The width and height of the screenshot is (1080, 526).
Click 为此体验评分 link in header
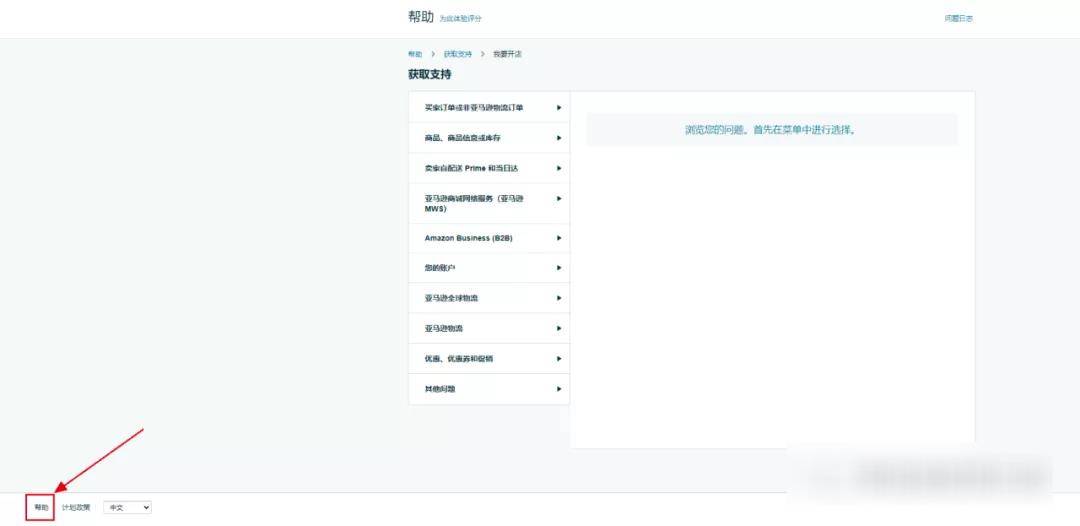(461, 19)
